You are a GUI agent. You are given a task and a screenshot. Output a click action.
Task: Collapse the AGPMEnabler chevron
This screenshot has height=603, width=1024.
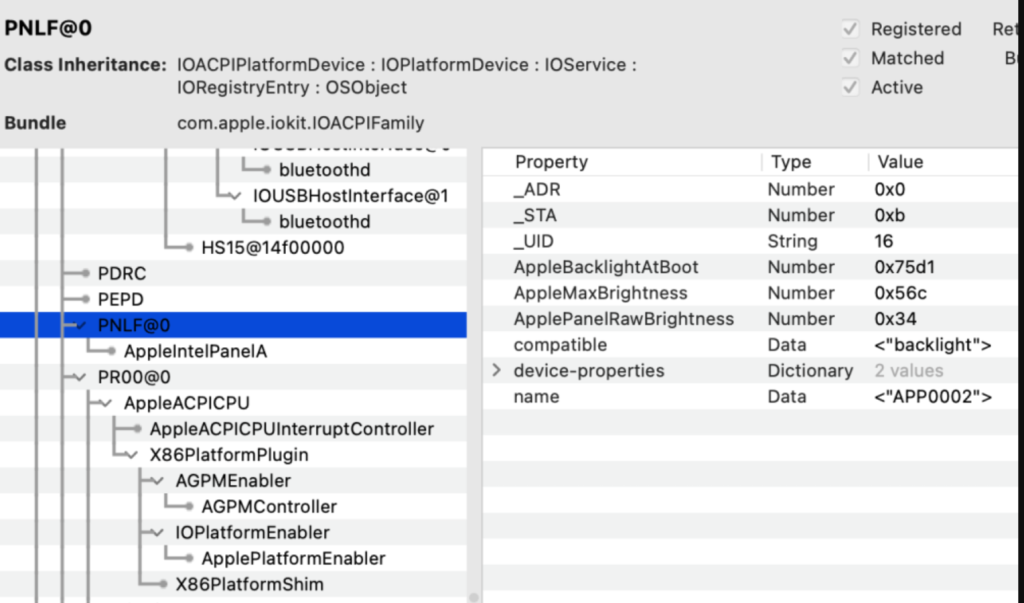[158, 481]
